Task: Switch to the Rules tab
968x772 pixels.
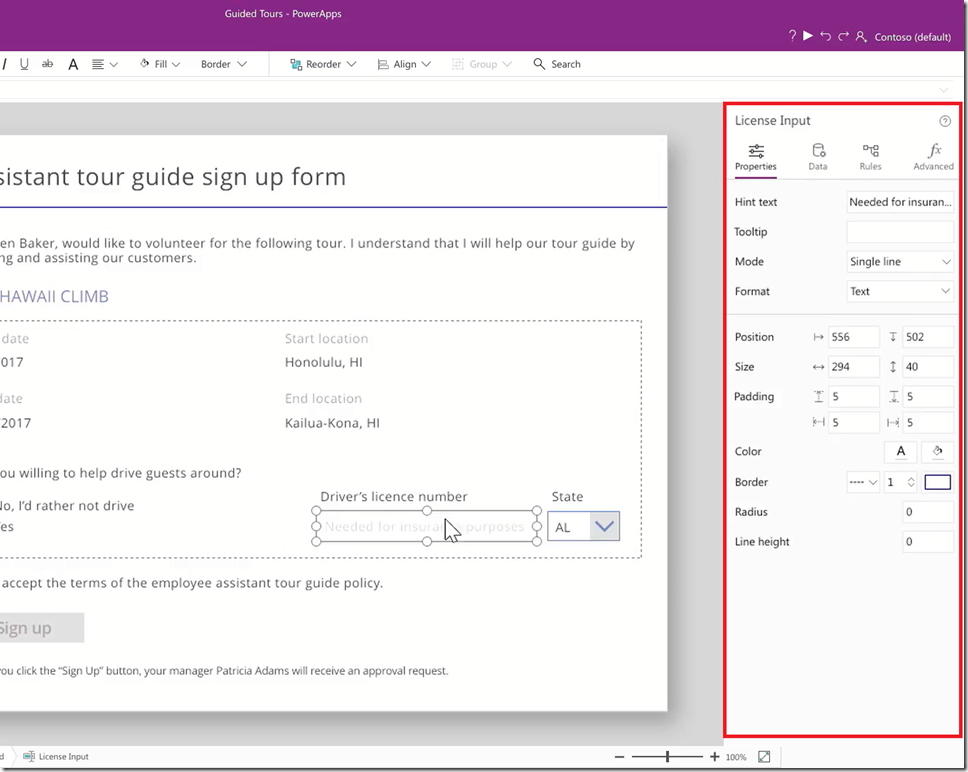Action: pyautogui.click(x=870, y=157)
